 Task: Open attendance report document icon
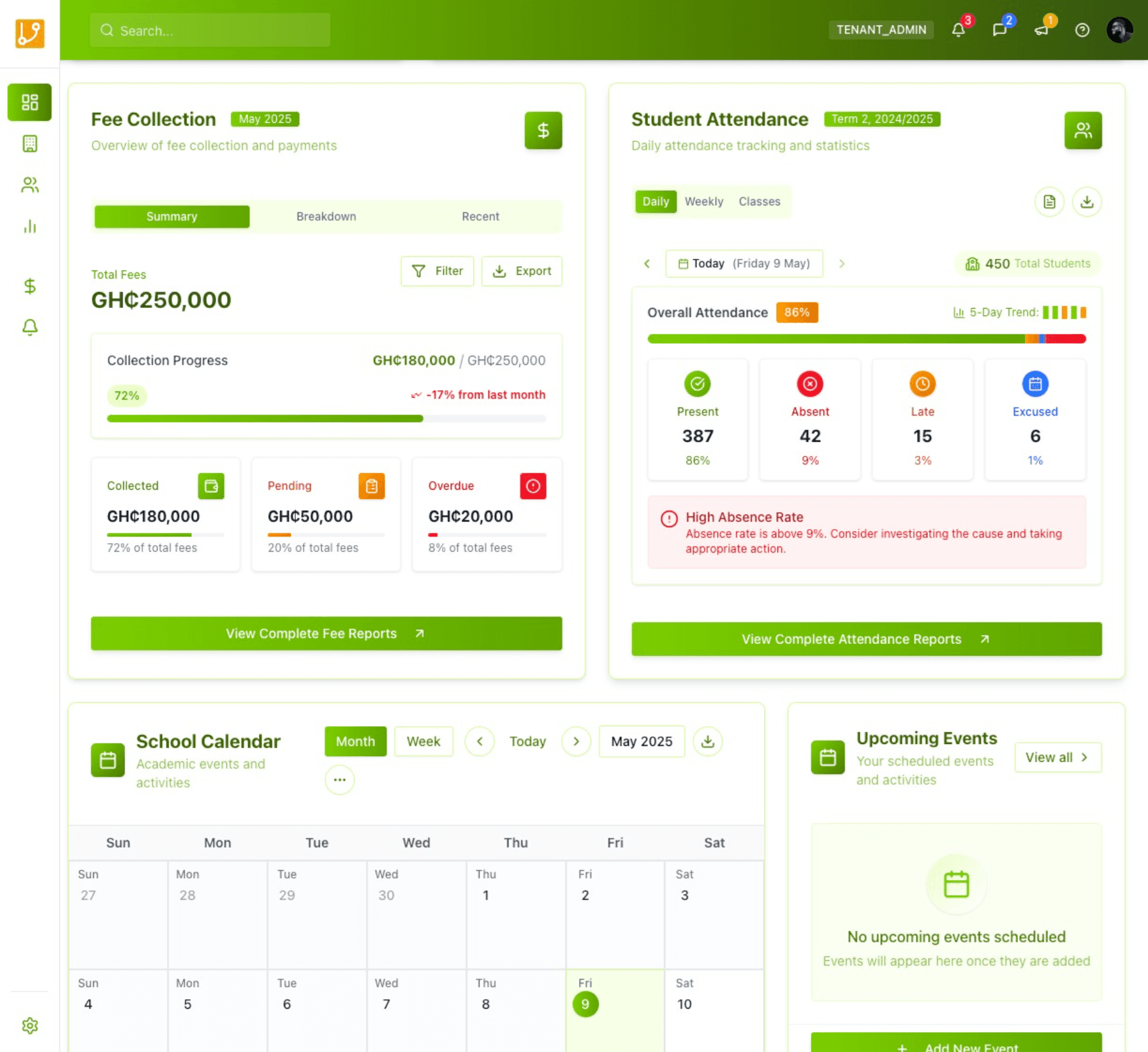coord(1049,202)
